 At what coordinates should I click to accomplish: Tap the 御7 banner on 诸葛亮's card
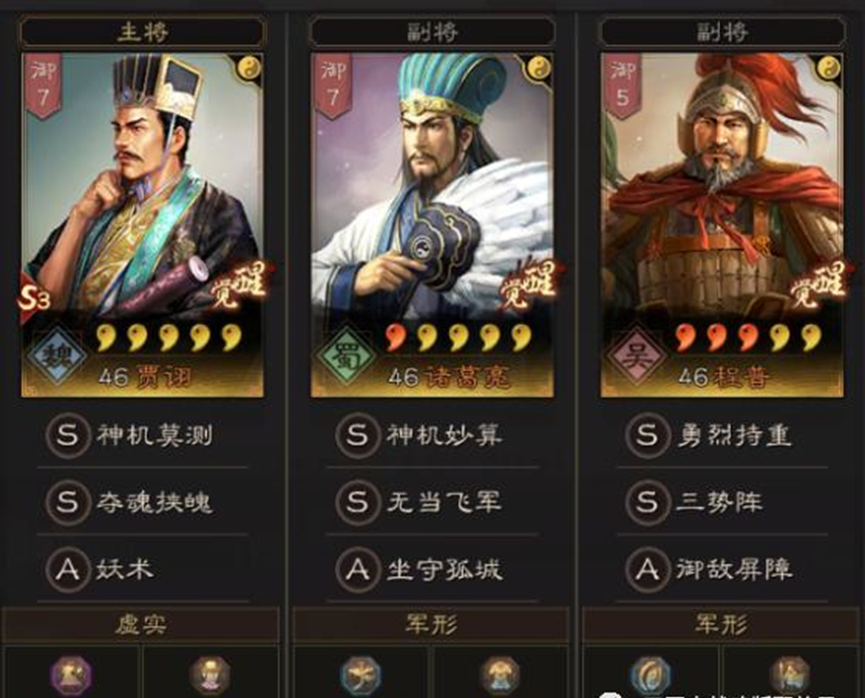pos(333,86)
